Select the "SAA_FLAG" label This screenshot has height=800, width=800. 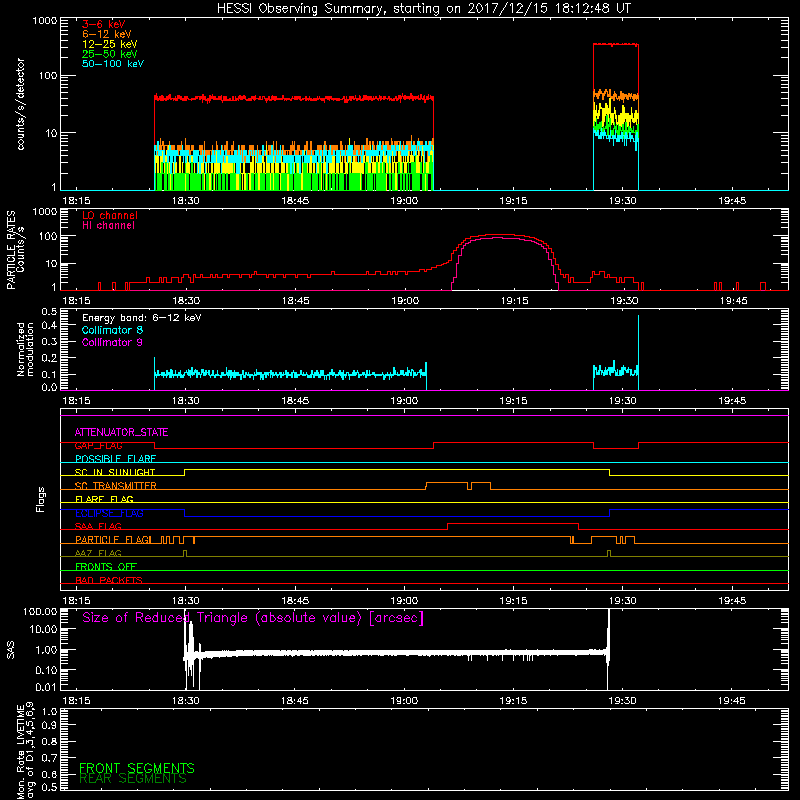[x=98, y=526]
